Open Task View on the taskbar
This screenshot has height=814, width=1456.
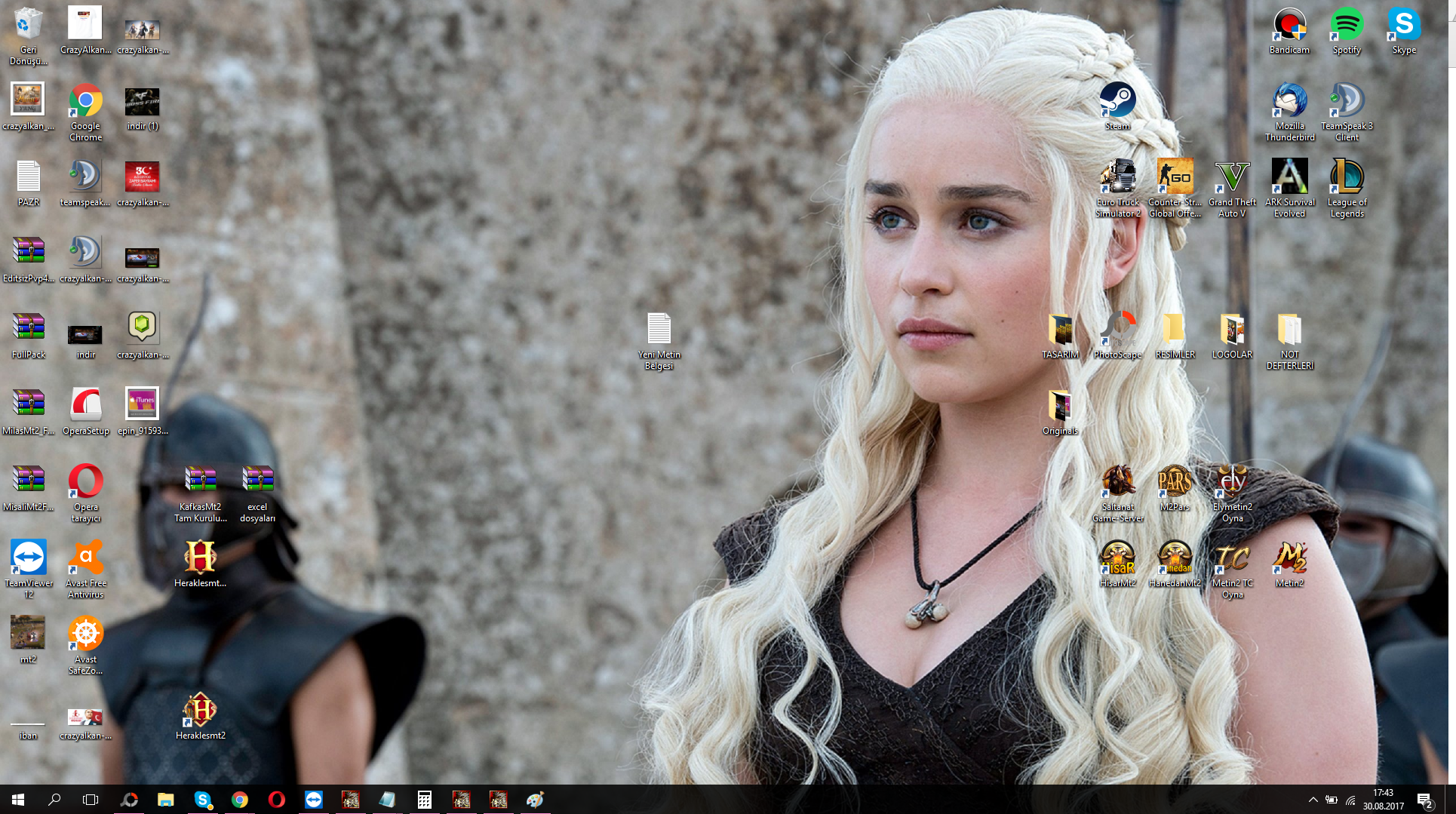(x=91, y=800)
